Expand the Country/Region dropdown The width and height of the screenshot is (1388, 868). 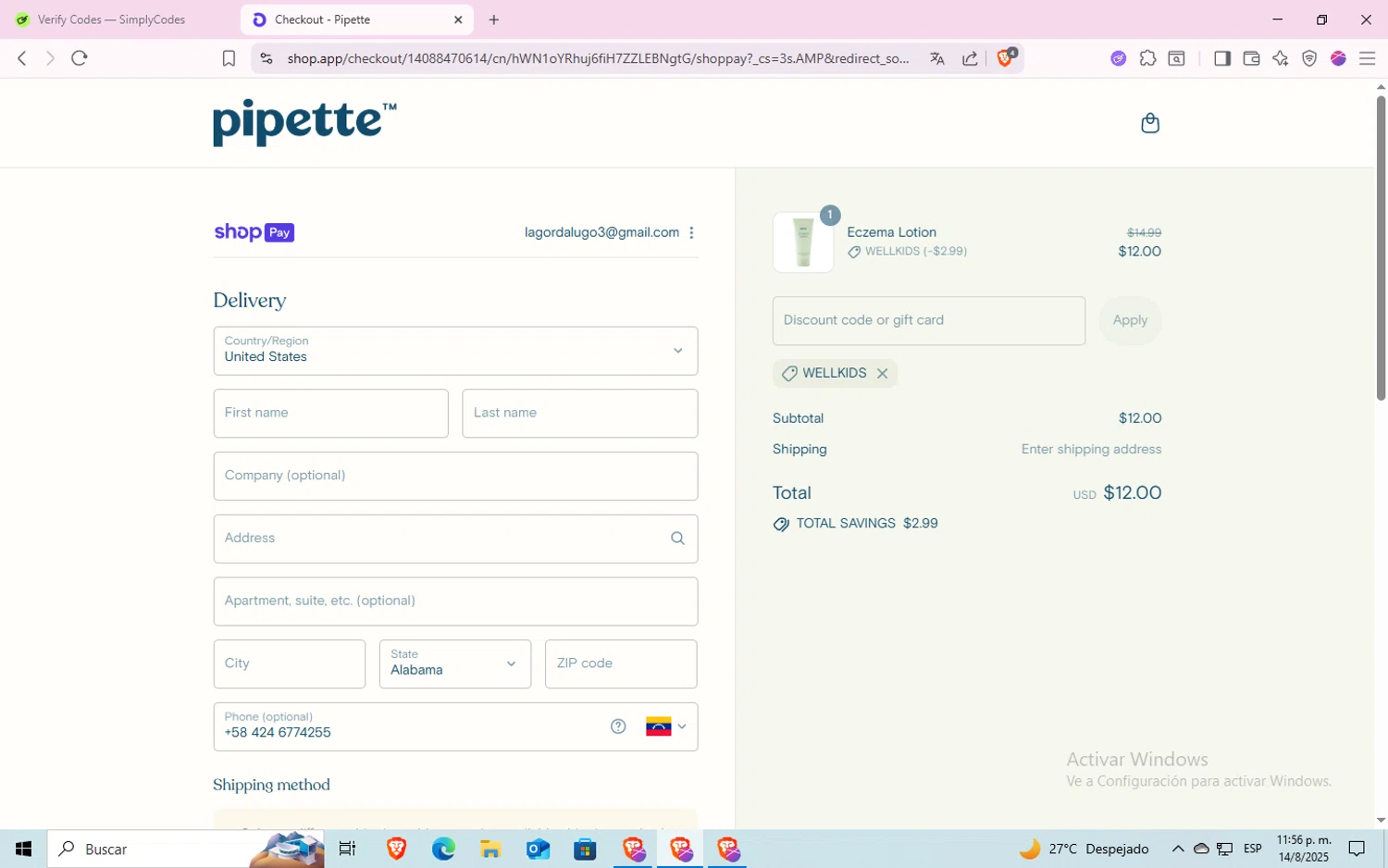click(455, 351)
